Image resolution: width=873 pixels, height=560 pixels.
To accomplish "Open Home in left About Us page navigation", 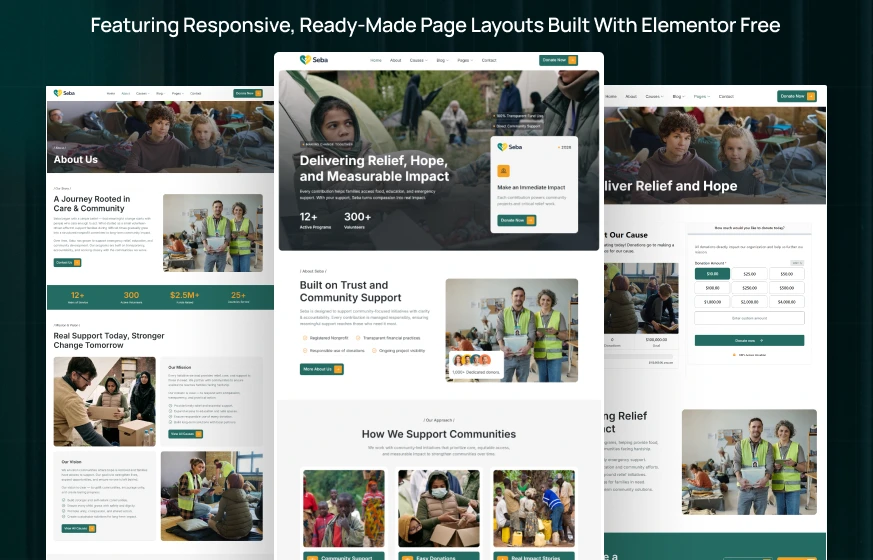I will [x=111, y=94].
